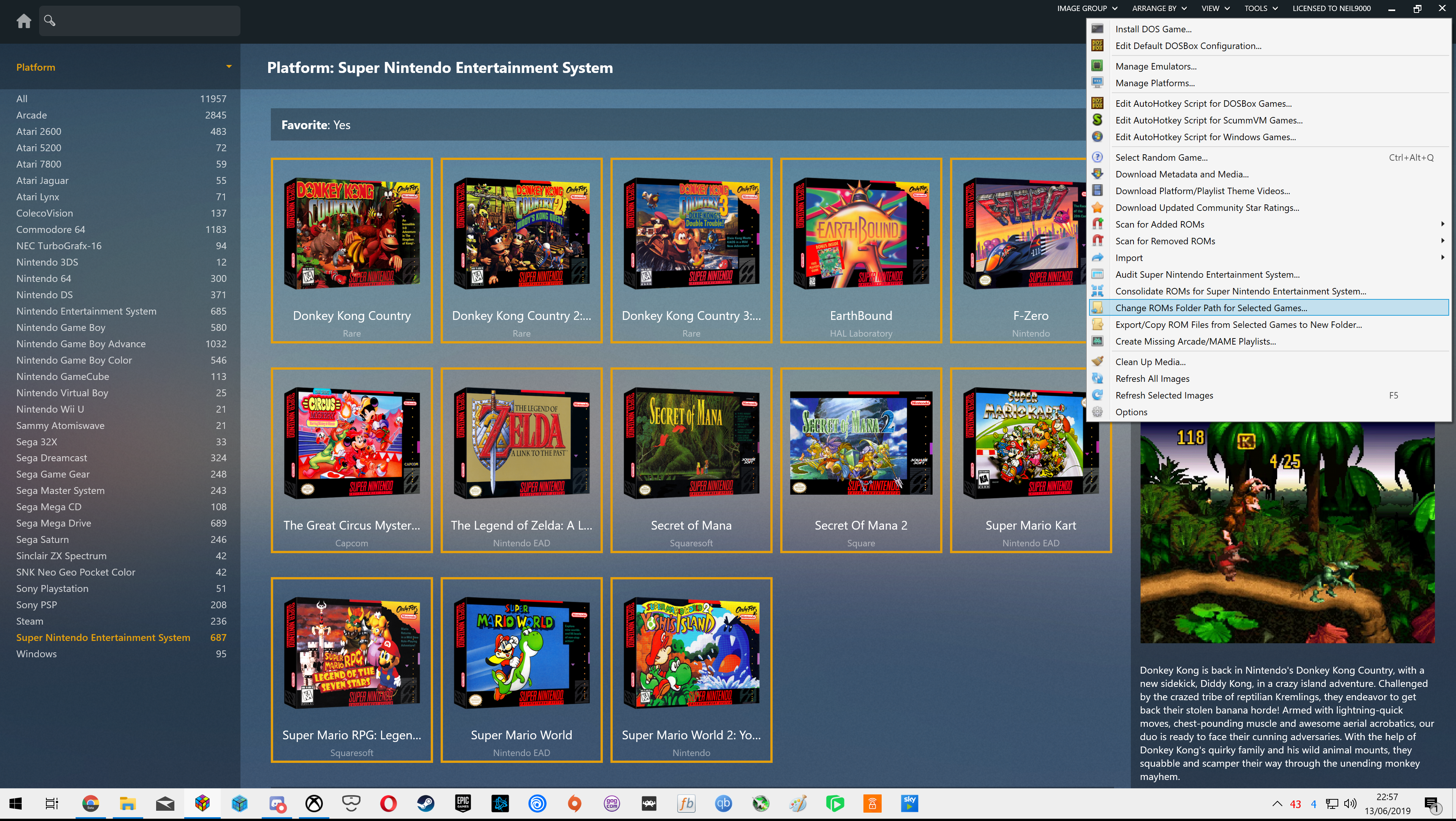Expand Scan for Added ROMs submenu
Screen dimensions: 1456x821
[x=1442, y=224]
